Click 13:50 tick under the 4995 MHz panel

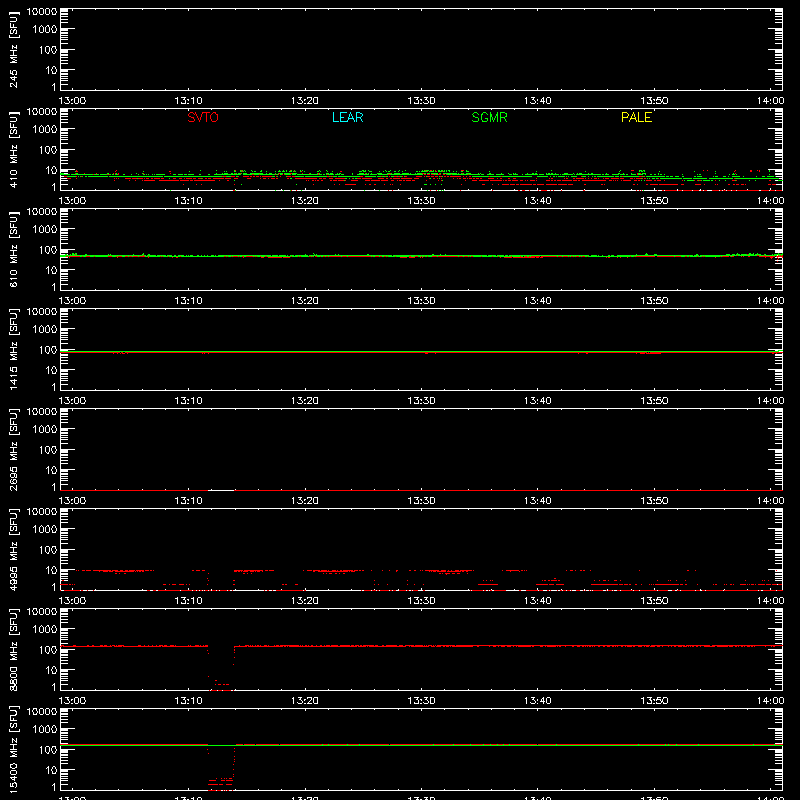654,601
